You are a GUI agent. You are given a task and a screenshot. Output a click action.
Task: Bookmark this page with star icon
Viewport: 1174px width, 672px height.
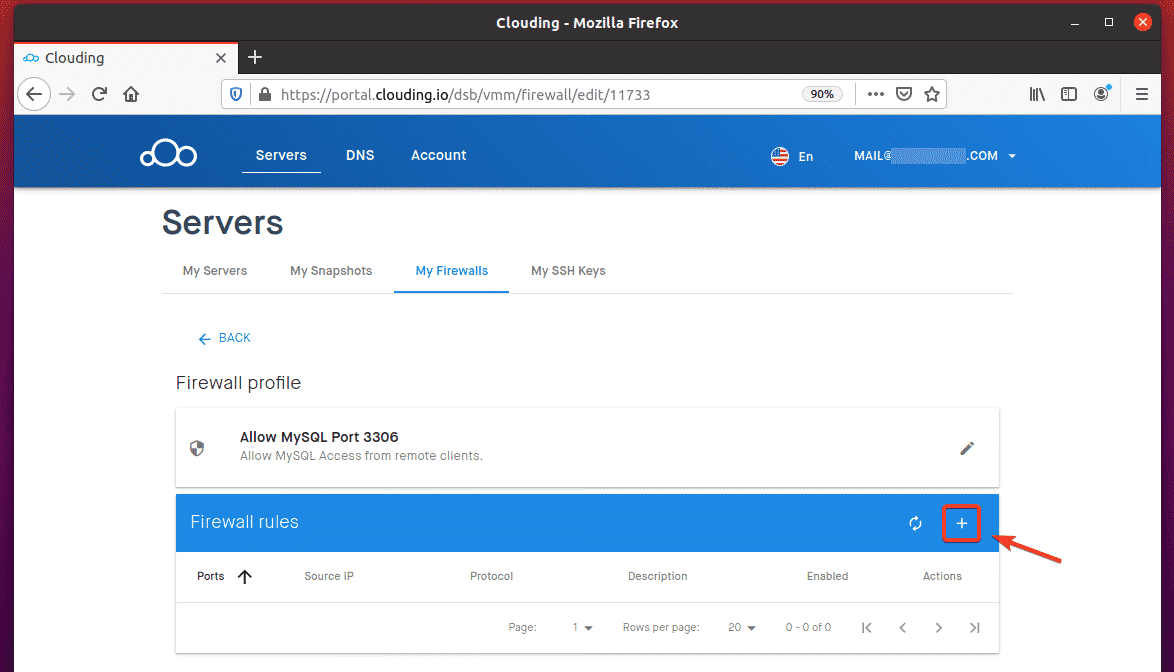pyautogui.click(x=931, y=94)
